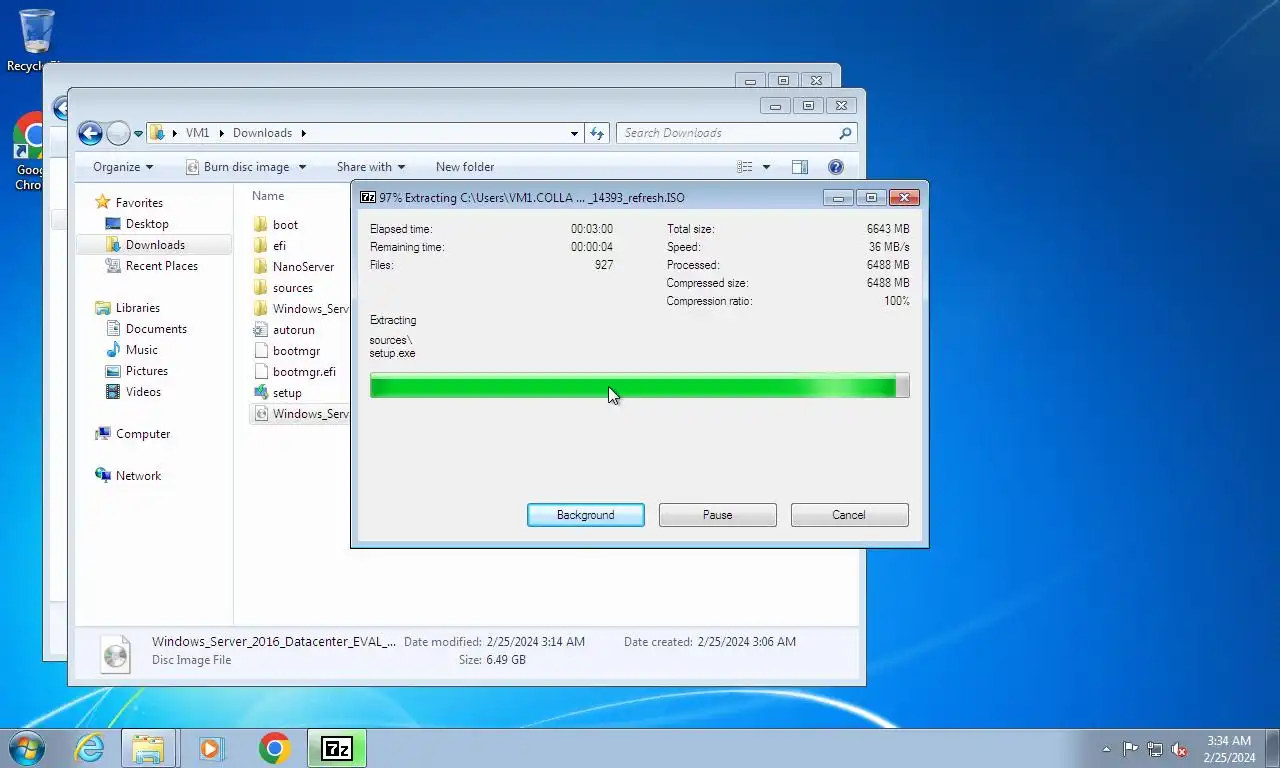This screenshot has width=1280, height=768.
Task: Click the 7z icon in dialog title
Action: point(367,198)
